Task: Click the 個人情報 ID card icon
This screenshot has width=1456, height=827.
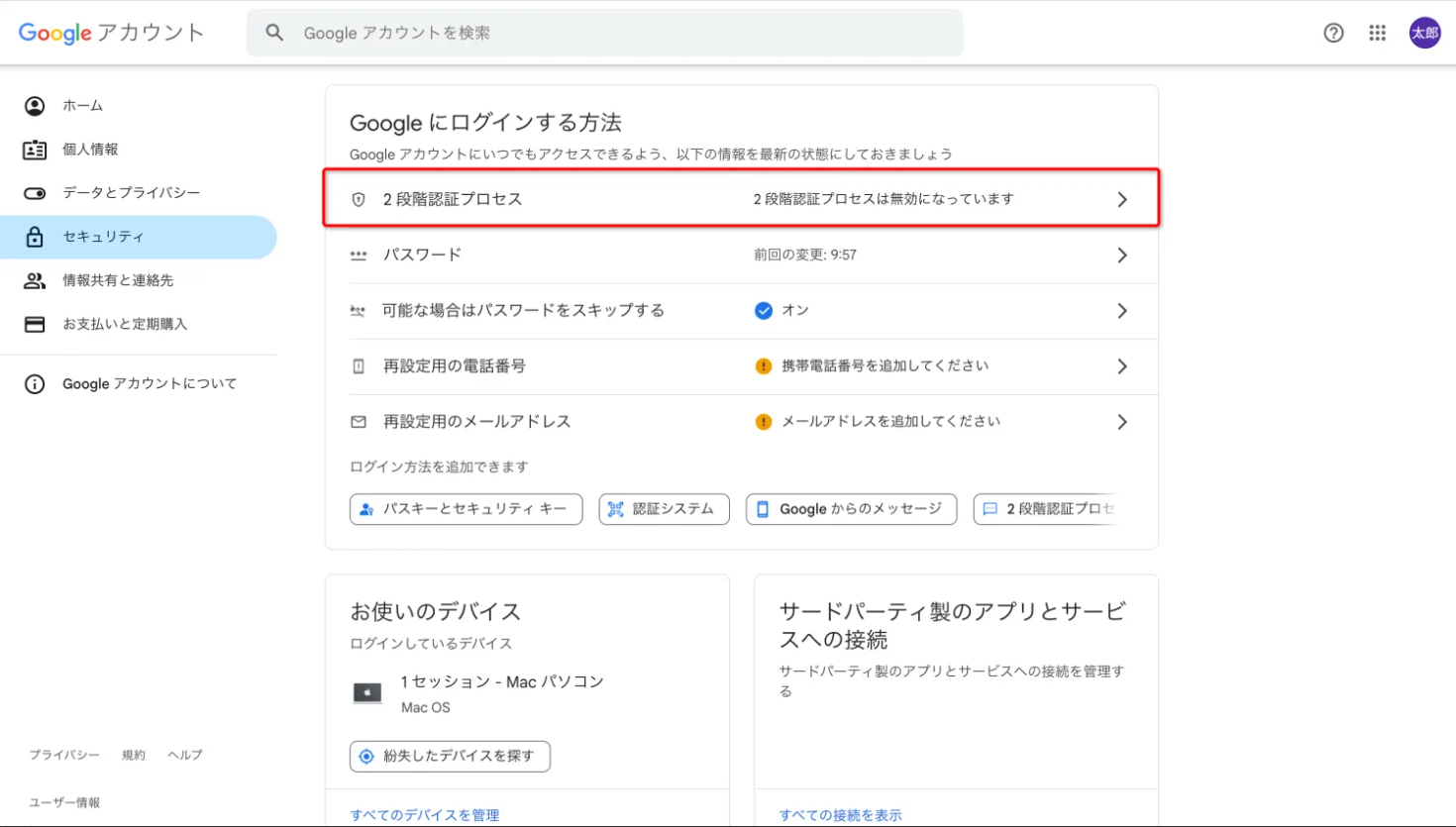Action: tap(35, 150)
